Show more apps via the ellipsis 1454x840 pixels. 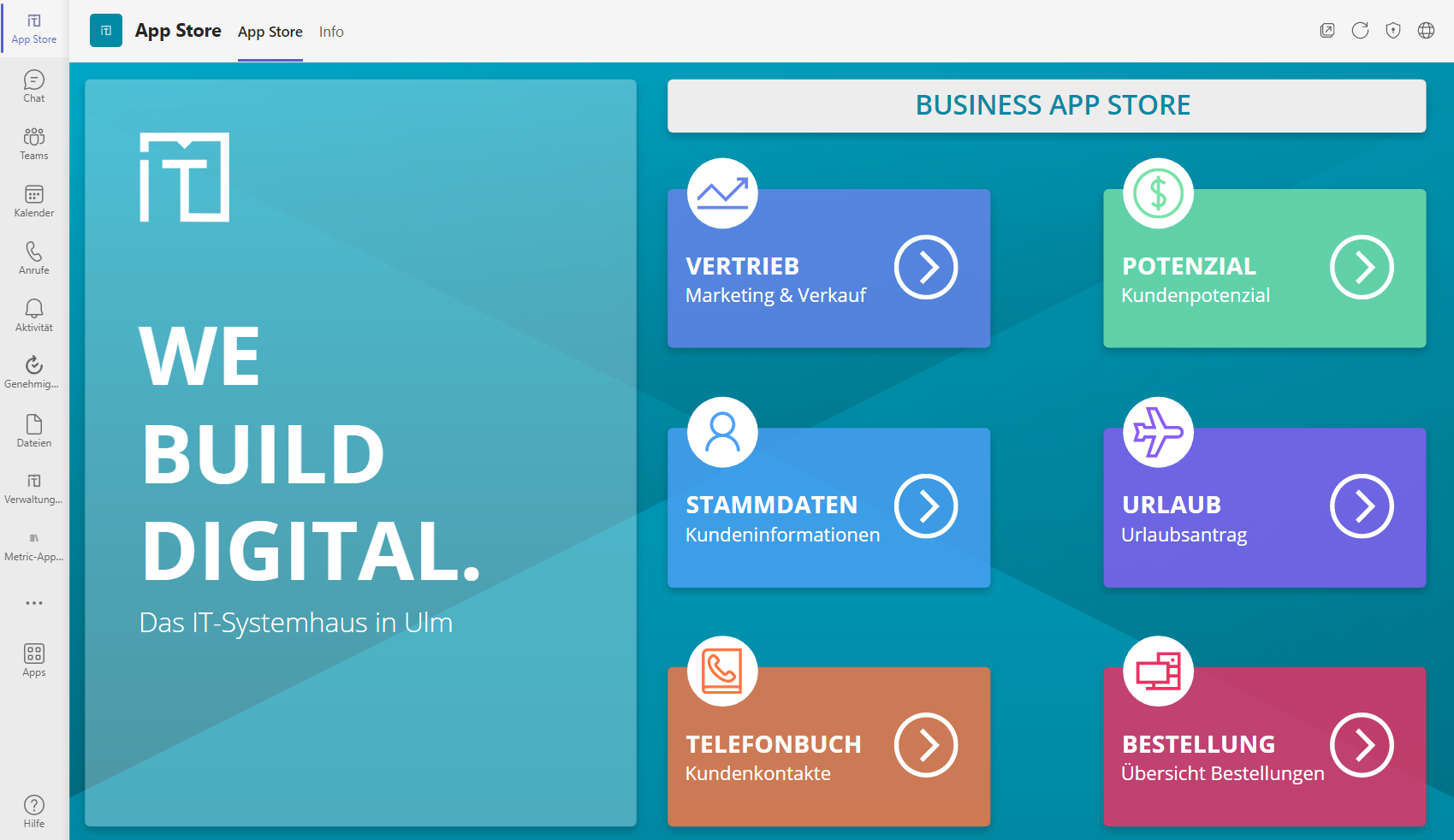33,603
